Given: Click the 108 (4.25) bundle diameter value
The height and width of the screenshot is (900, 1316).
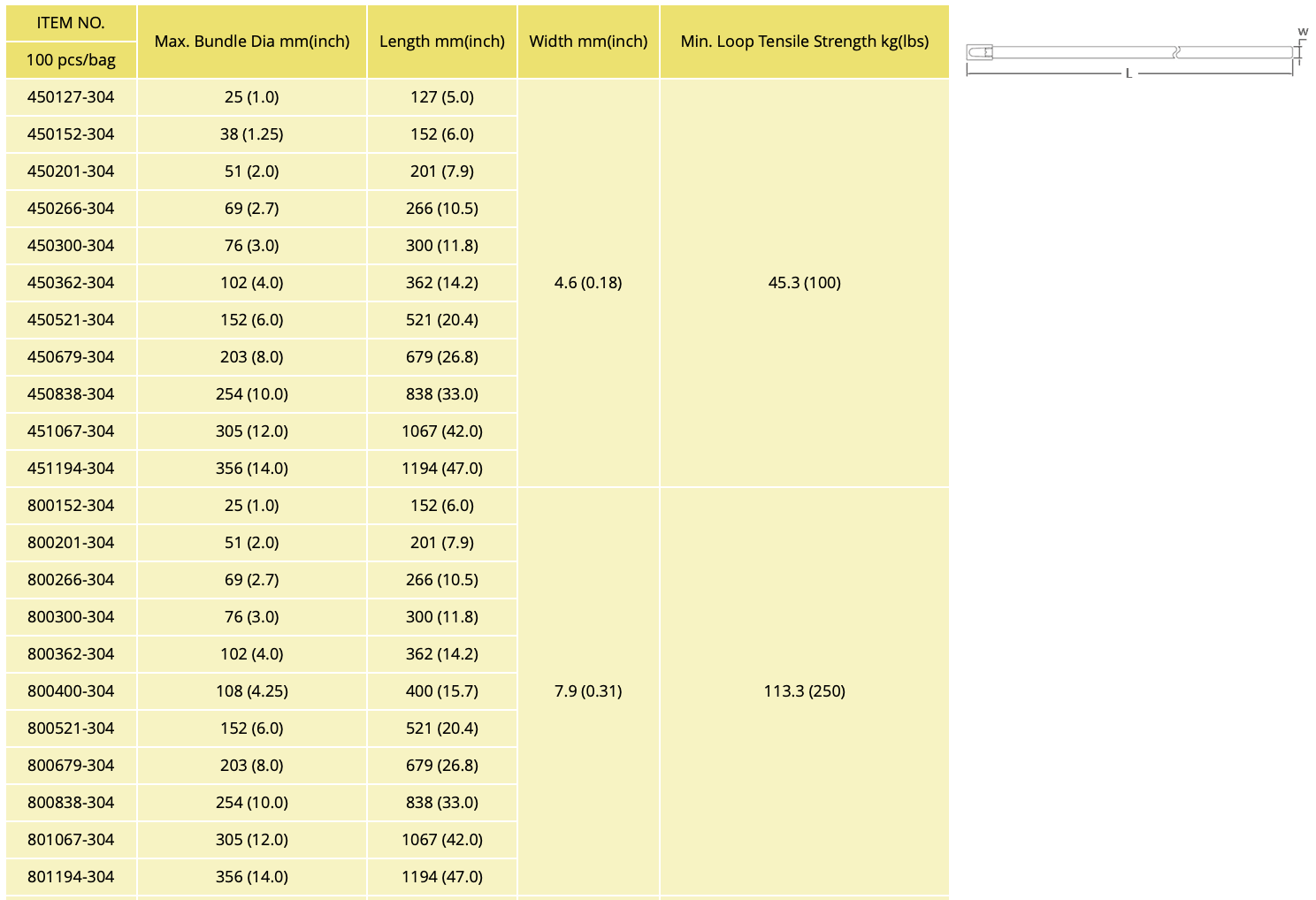Looking at the screenshot, I should point(252,691).
